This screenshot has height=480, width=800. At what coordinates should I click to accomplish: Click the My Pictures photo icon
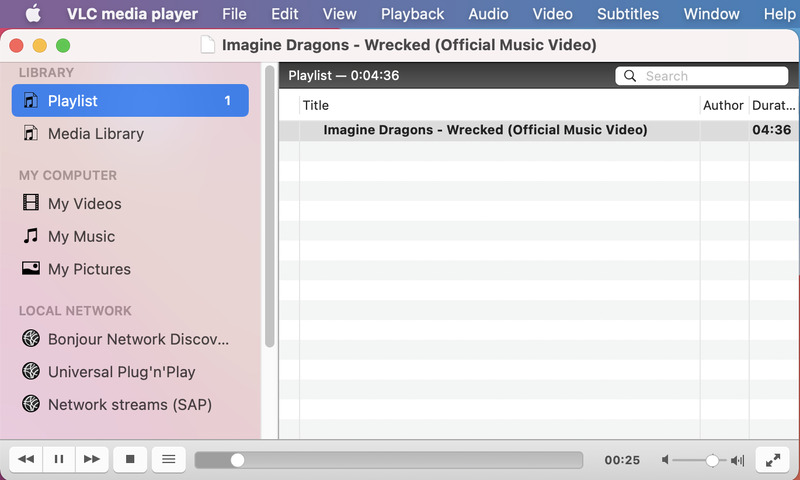click(31, 268)
